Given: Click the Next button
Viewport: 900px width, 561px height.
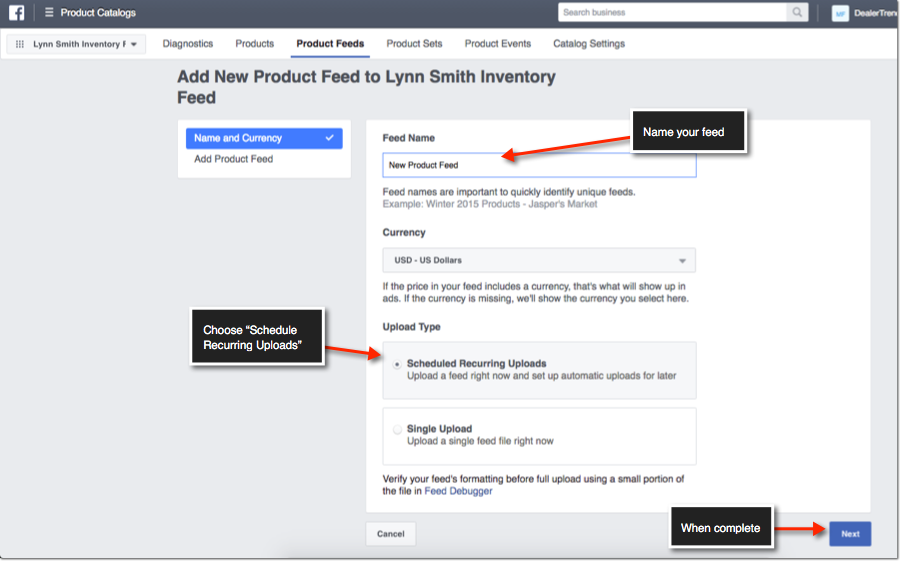Looking at the screenshot, I should click(850, 534).
